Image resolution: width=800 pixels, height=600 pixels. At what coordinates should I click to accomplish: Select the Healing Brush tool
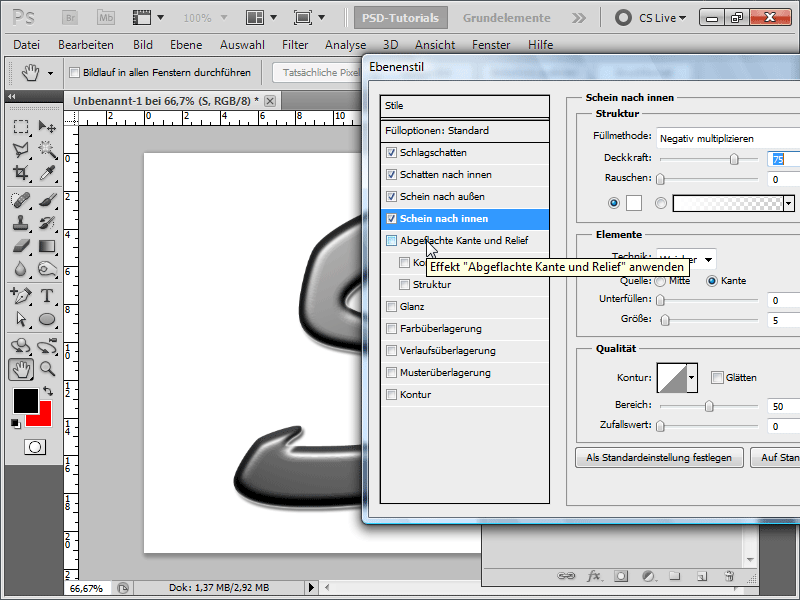21,199
